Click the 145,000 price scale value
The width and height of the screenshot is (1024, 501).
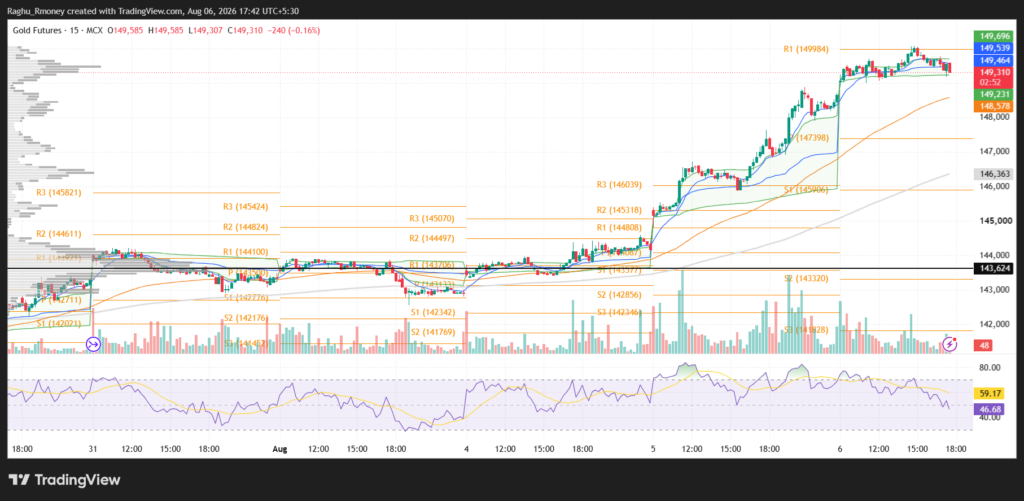[x=995, y=221]
